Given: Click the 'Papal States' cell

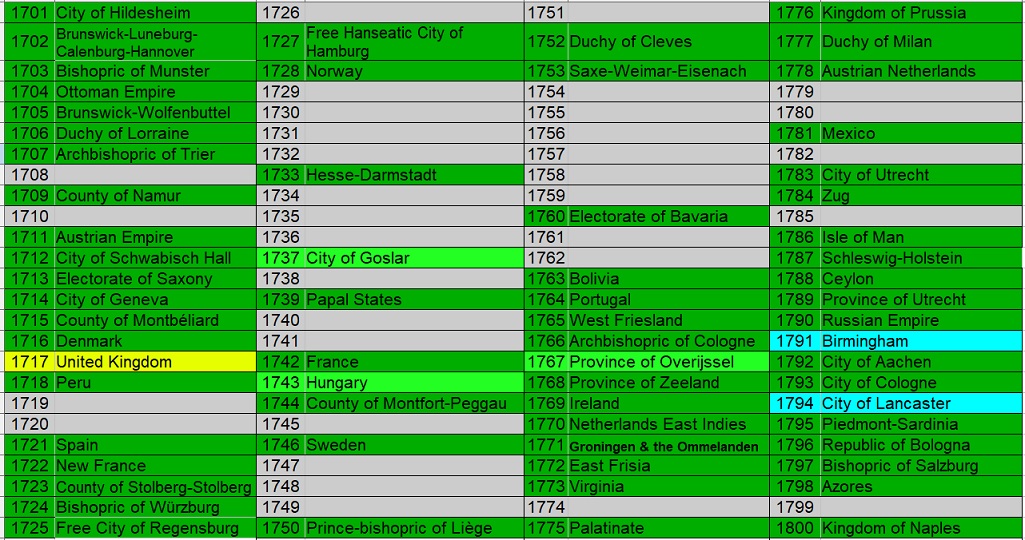Looking at the screenshot, I should pyautogui.click(x=414, y=300).
